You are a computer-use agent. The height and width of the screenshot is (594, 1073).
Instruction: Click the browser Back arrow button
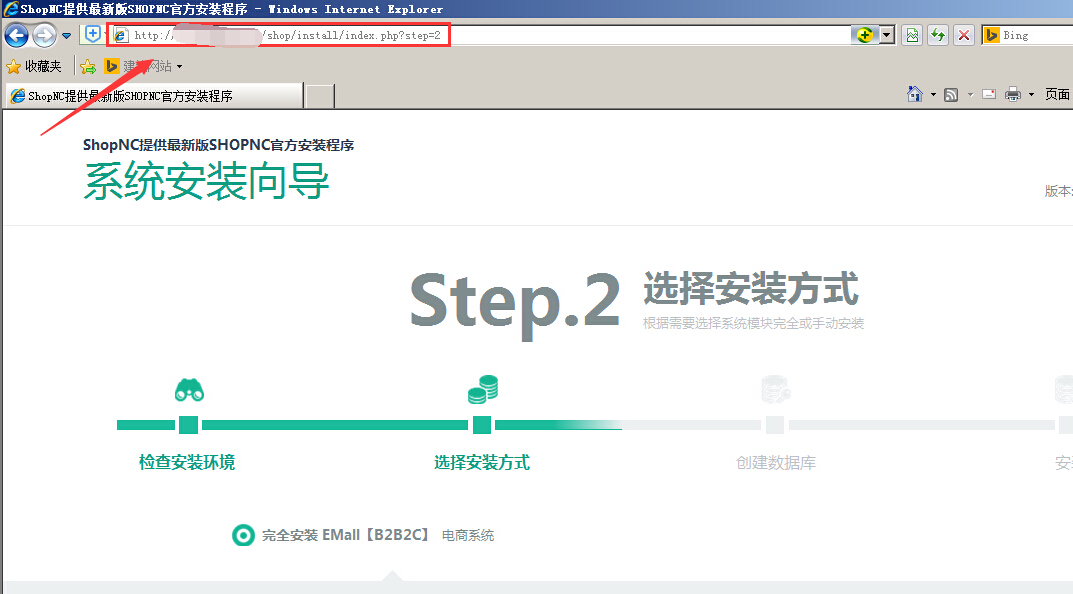[x=16, y=36]
